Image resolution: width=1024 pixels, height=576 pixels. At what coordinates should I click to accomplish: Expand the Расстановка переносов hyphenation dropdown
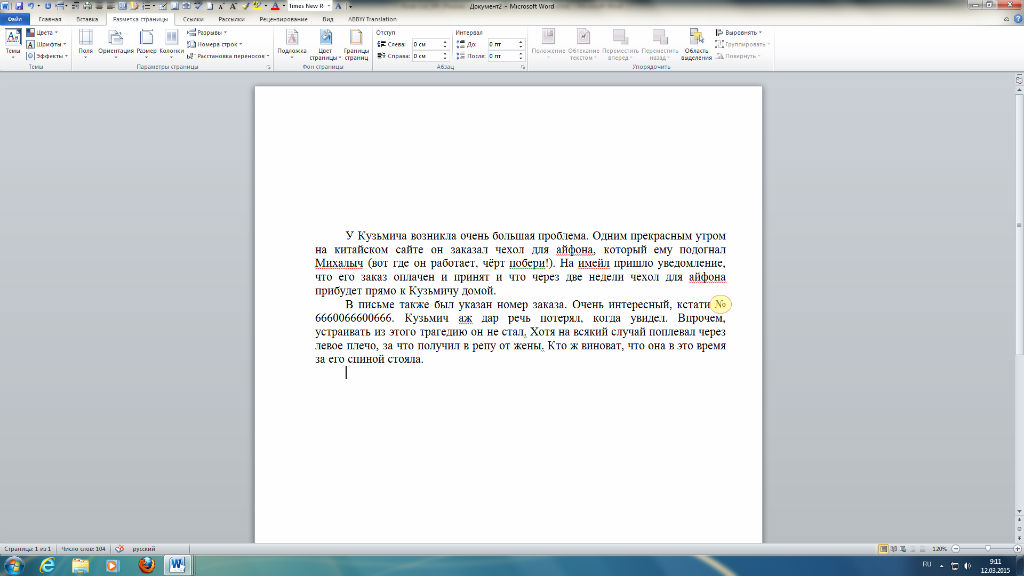[228, 56]
